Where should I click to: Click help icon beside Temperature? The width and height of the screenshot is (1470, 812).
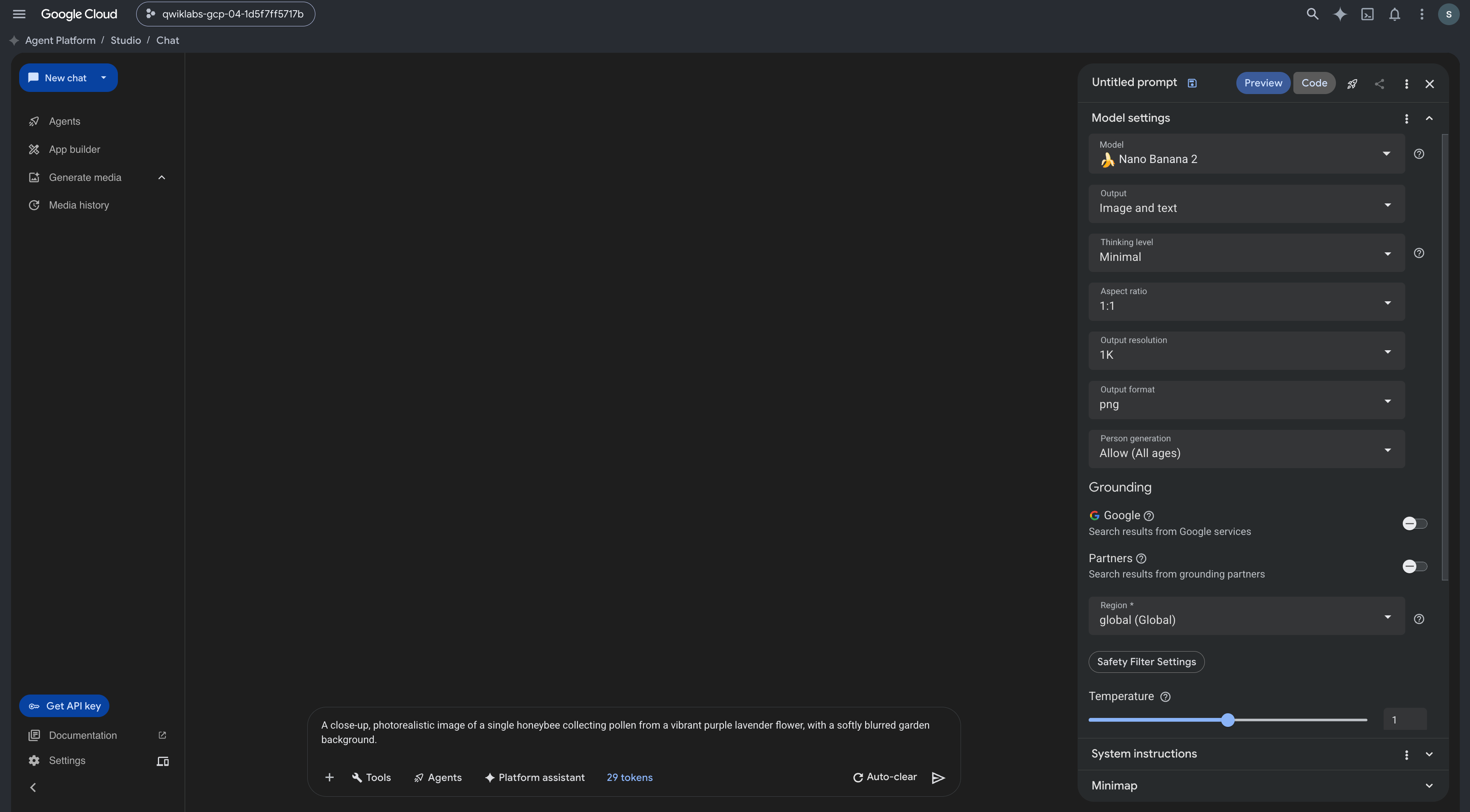(x=1166, y=697)
